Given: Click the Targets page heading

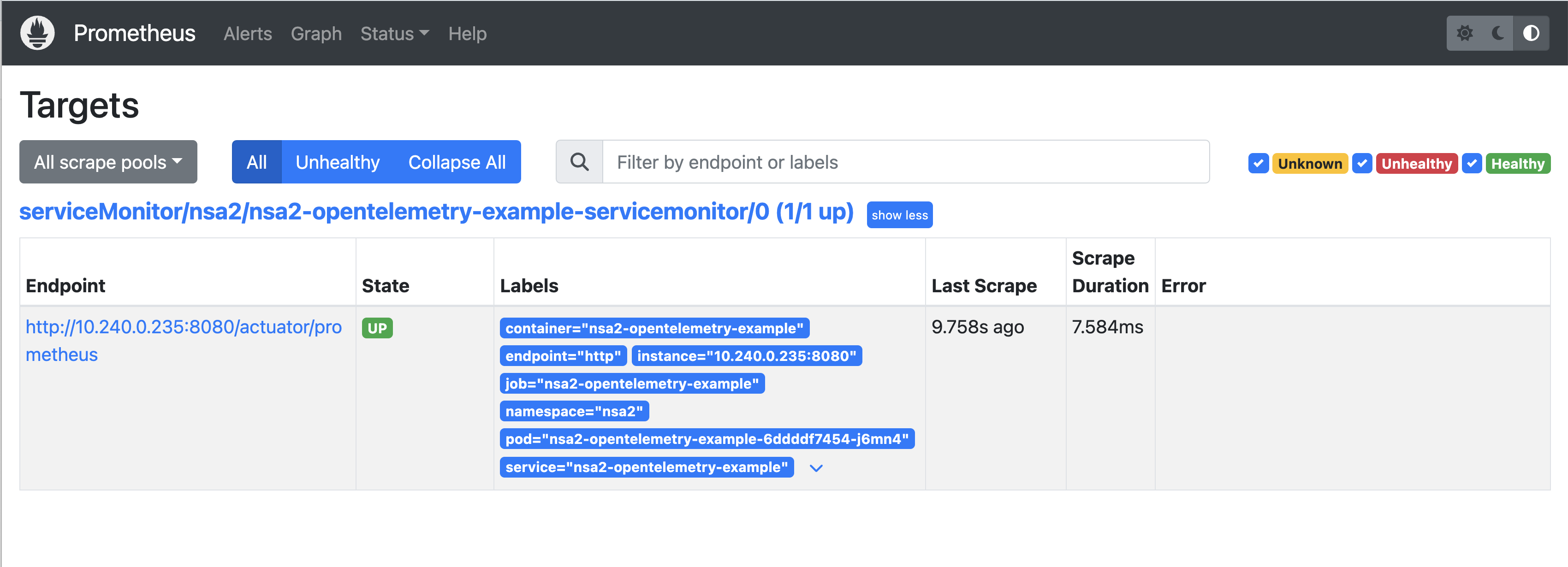Looking at the screenshot, I should pos(79,105).
